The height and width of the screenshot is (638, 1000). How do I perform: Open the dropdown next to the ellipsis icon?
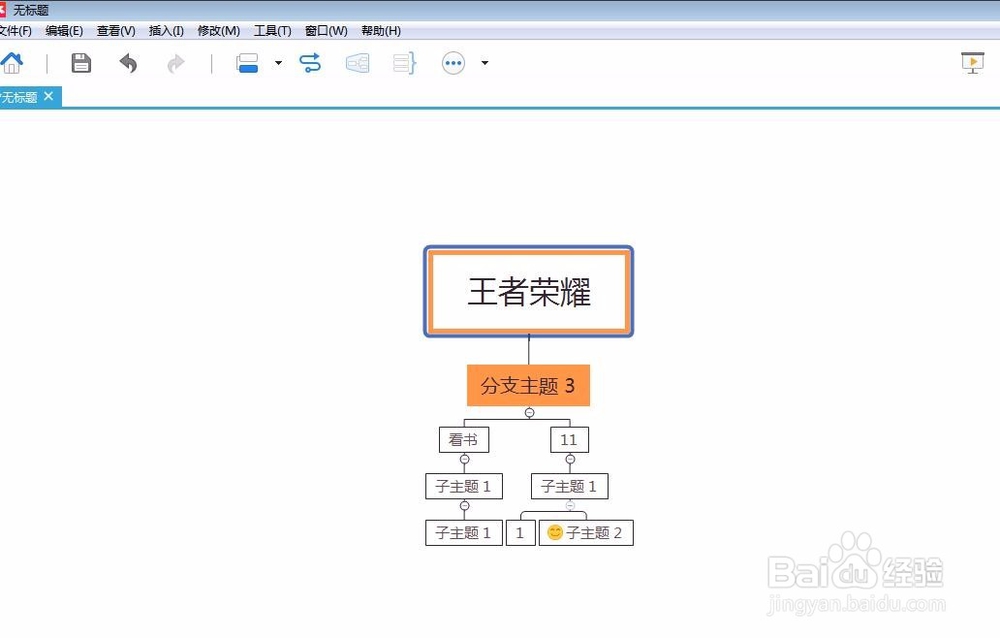coord(485,63)
